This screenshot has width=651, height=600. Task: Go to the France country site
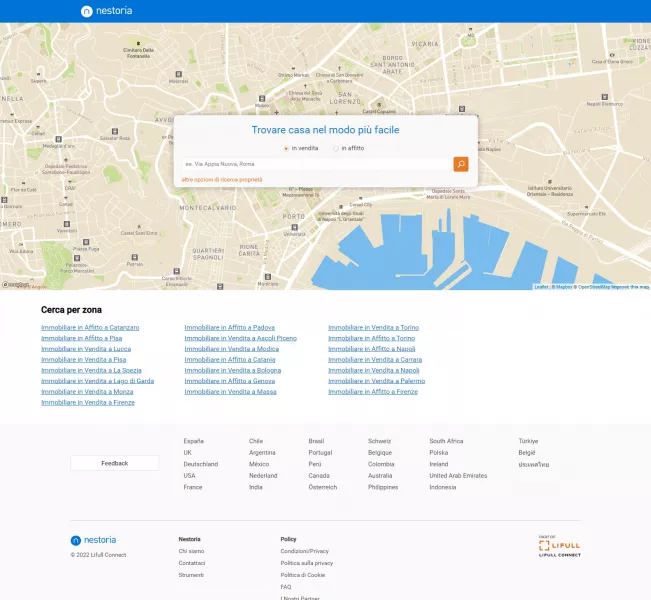click(193, 487)
